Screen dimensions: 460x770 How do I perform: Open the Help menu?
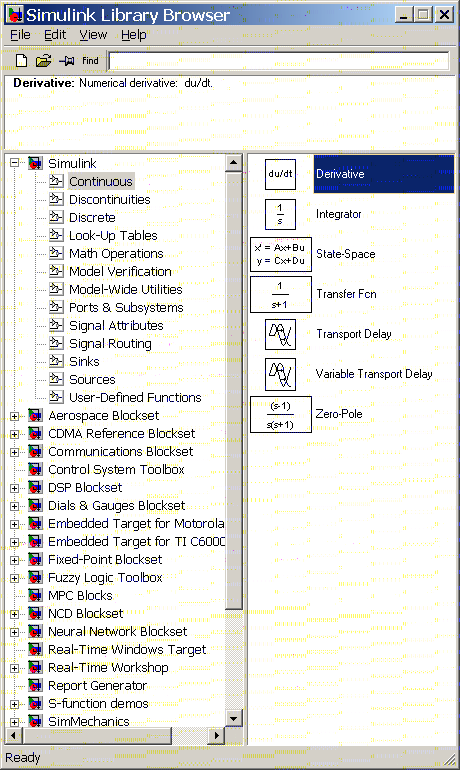point(134,35)
